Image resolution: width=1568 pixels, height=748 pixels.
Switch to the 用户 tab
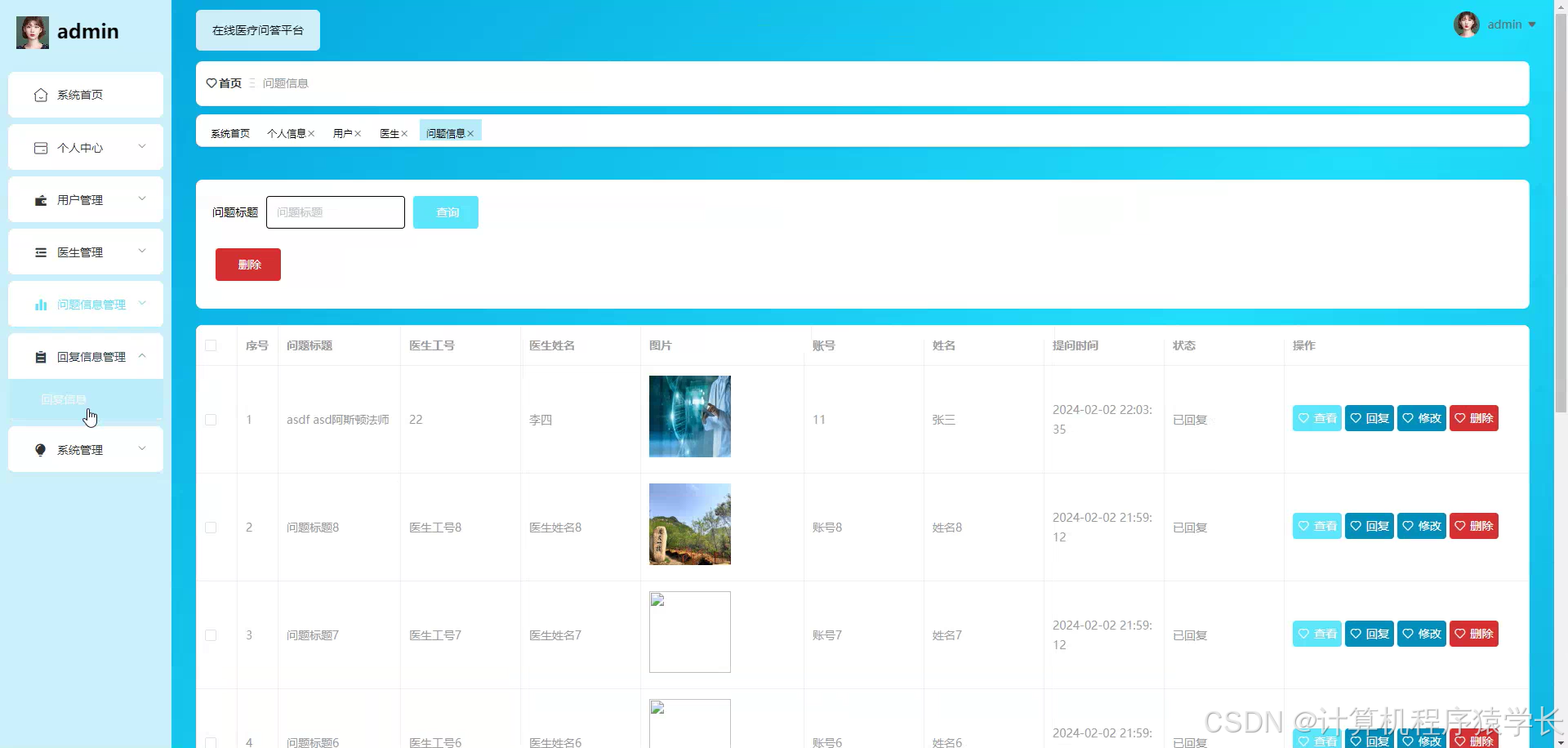tap(342, 134)
